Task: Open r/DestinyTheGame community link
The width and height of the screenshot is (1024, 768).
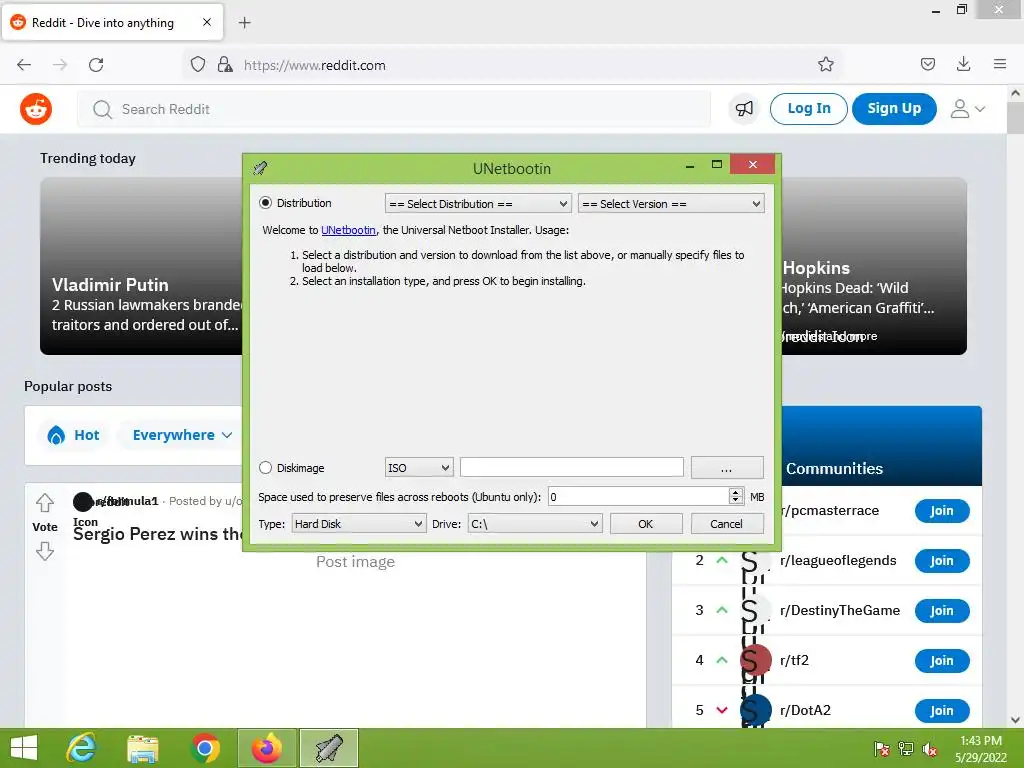Action: pyautogui.click(x=840, y=610)
